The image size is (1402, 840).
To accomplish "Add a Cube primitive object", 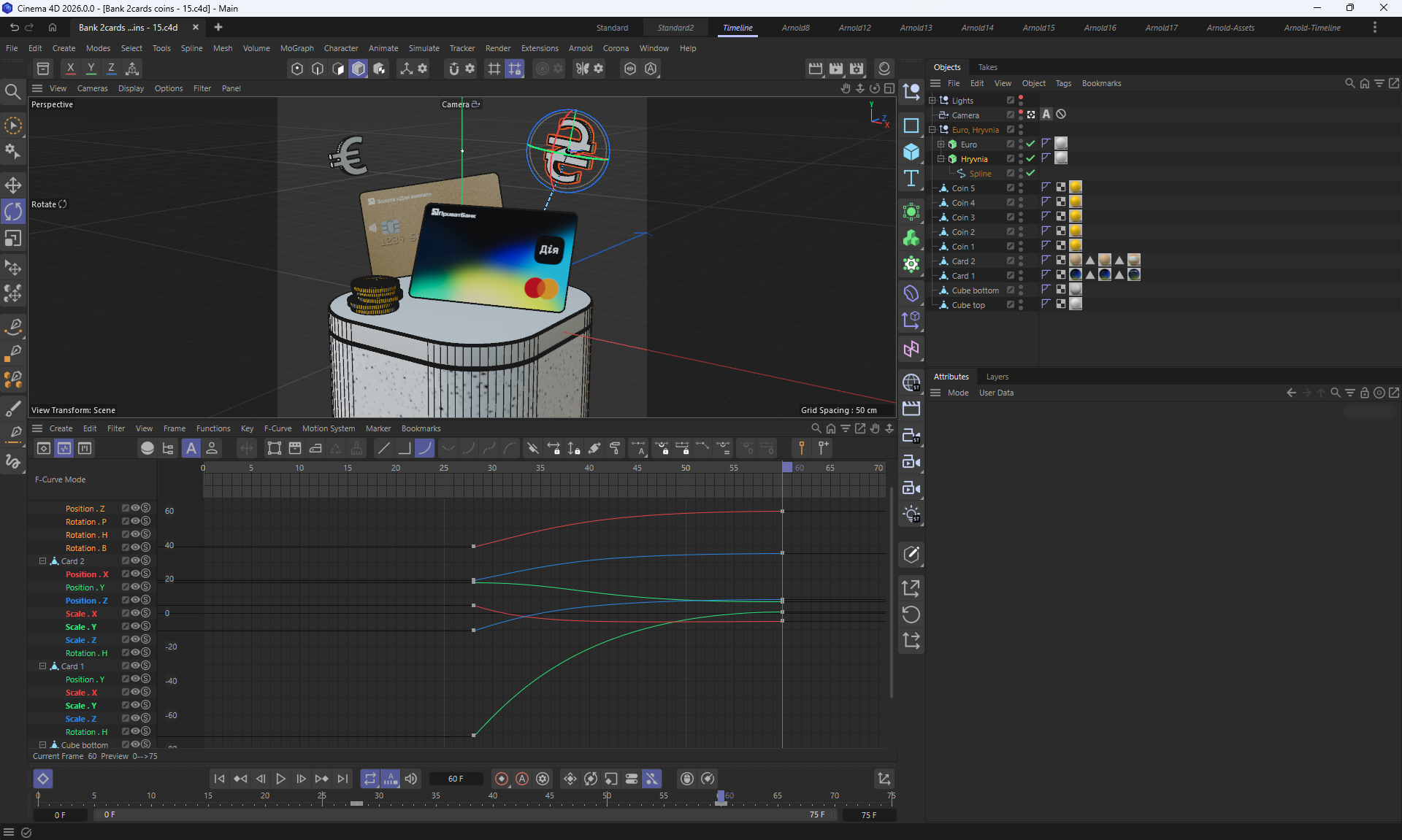I will pyautogui.click(x=911, y=152).
